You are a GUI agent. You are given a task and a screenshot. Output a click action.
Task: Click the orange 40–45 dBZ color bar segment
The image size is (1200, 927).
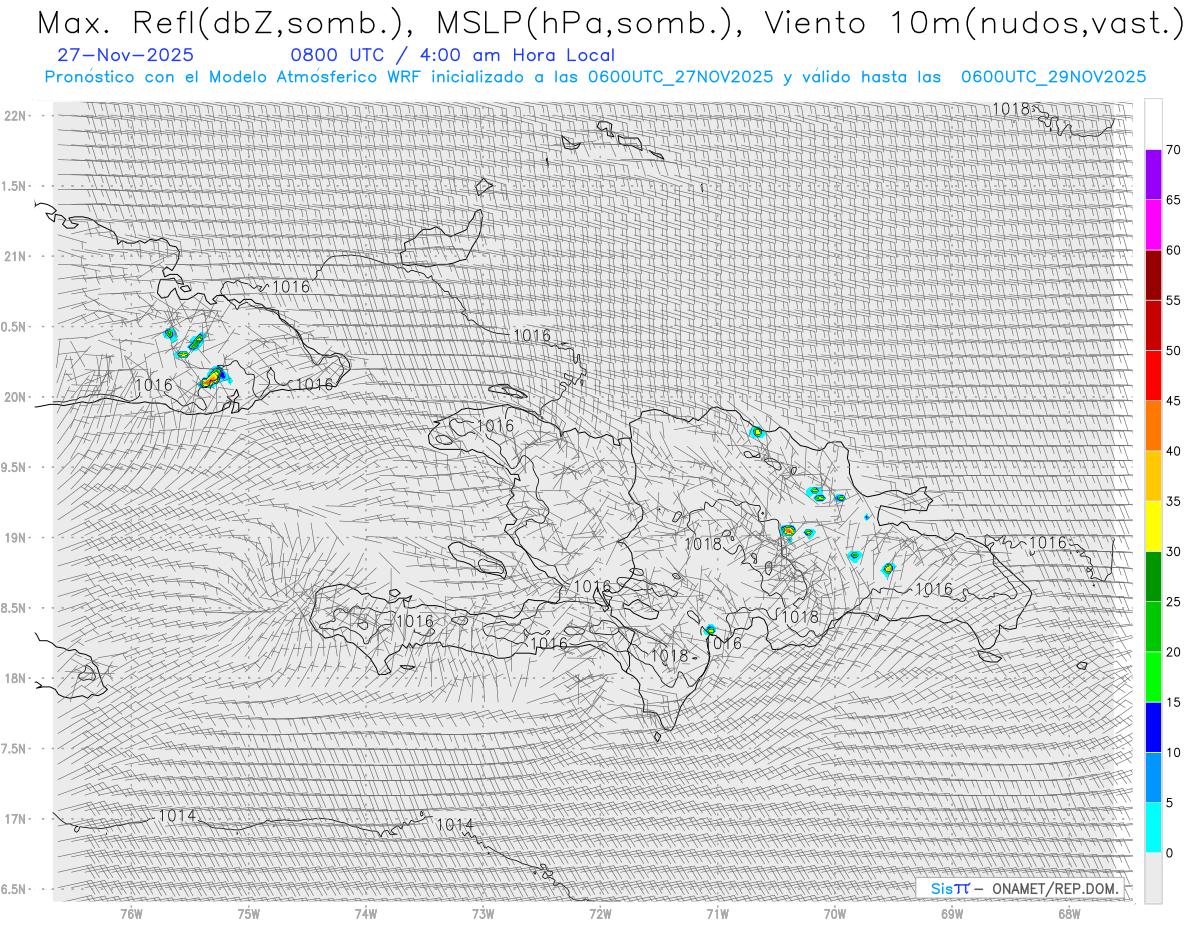pyautogui.click(x=1153, y=425)
